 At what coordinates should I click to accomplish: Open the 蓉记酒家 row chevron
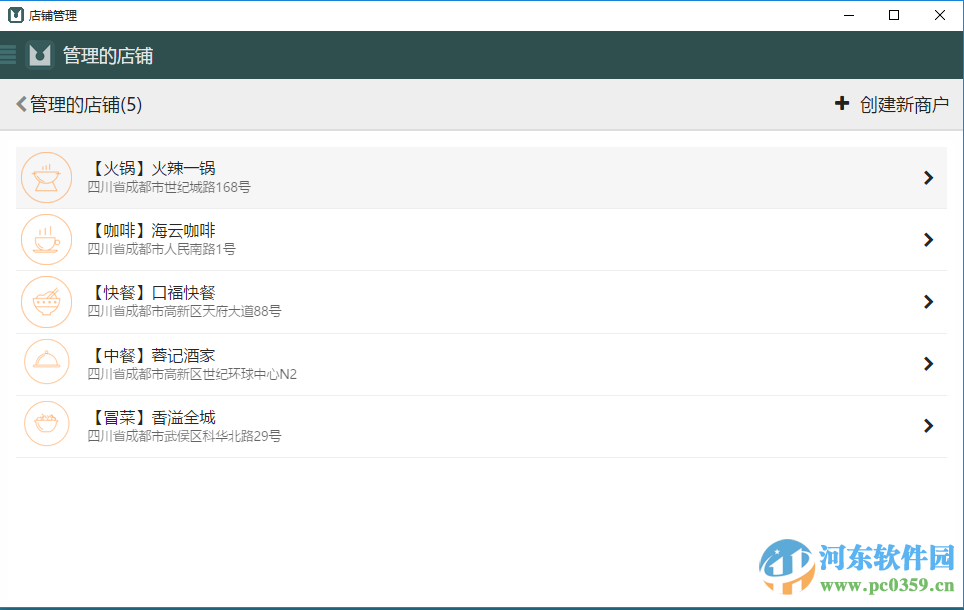pyautogui.click(x=928, y=364)
